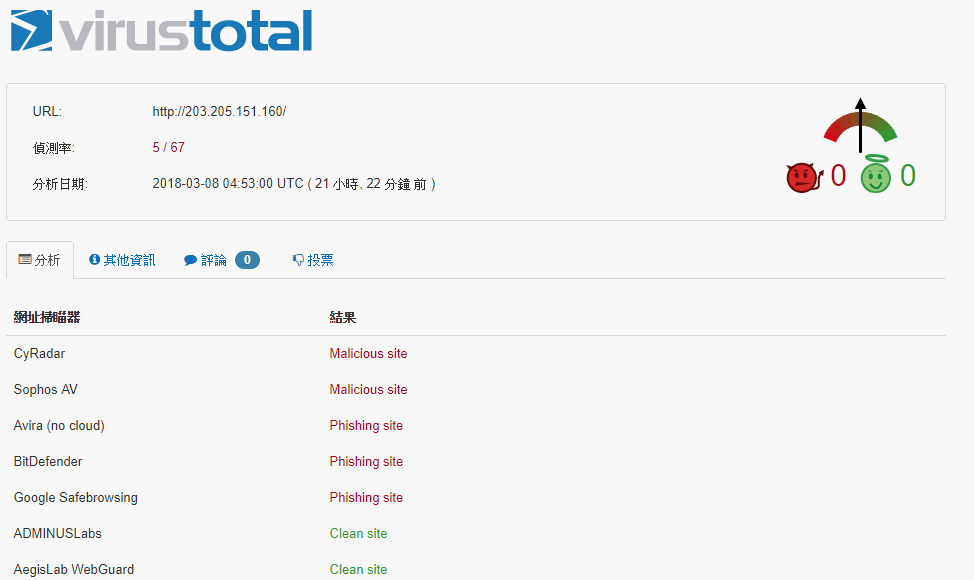Open the 投票 votes tab
The image size is (974, 580).
coord(313,260)
